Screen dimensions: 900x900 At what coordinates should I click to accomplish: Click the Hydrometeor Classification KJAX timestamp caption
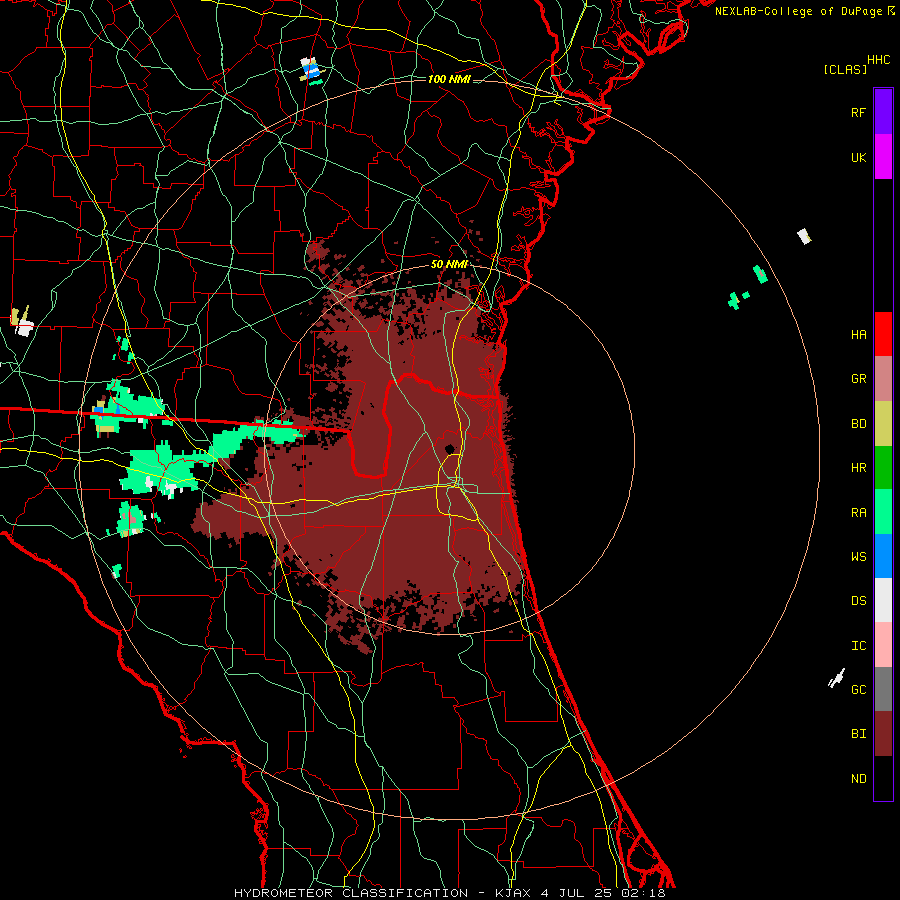[449, 893]
